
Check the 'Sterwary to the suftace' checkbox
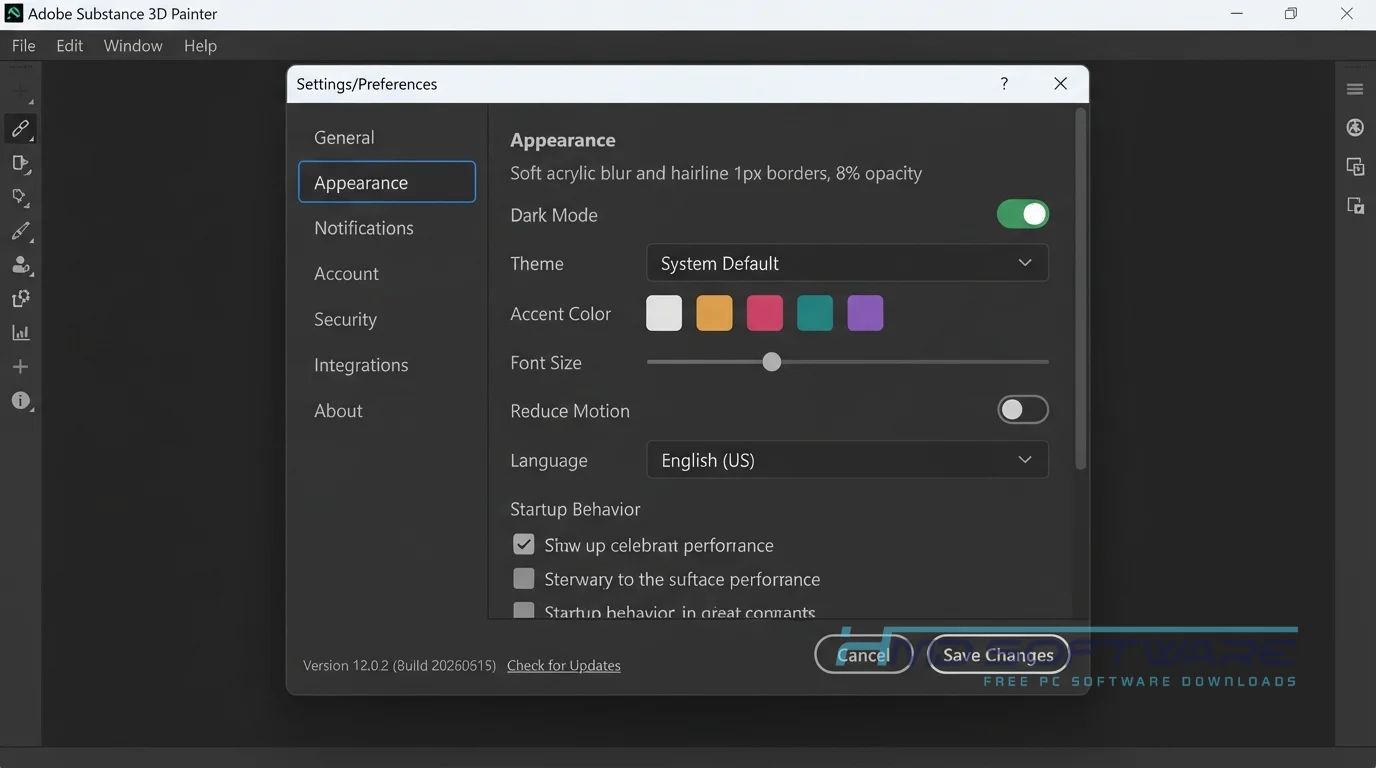(x=524, y=578)
